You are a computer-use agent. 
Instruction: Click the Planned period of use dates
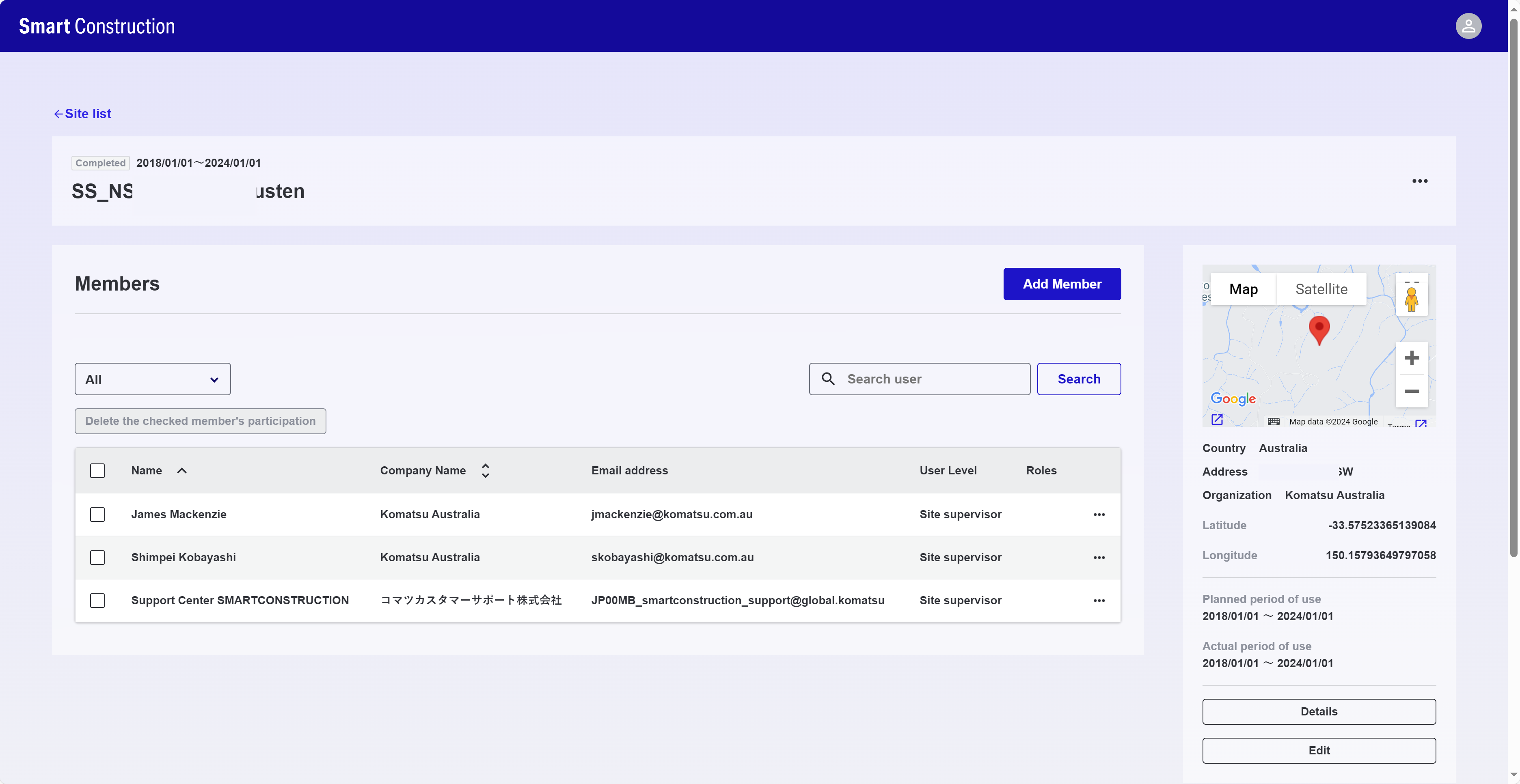tap(1267, 616)
